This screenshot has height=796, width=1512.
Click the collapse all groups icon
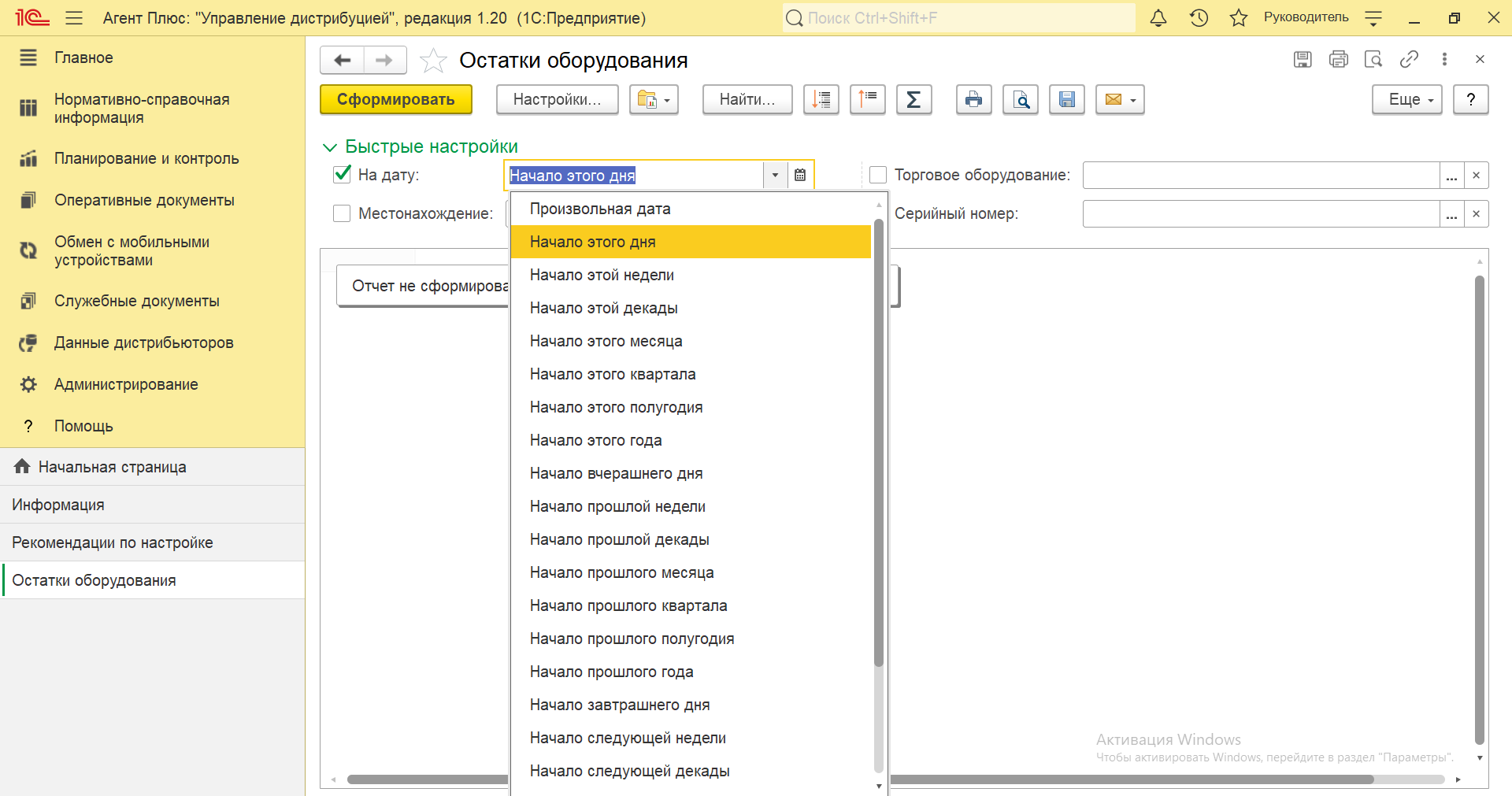(868, 99)
